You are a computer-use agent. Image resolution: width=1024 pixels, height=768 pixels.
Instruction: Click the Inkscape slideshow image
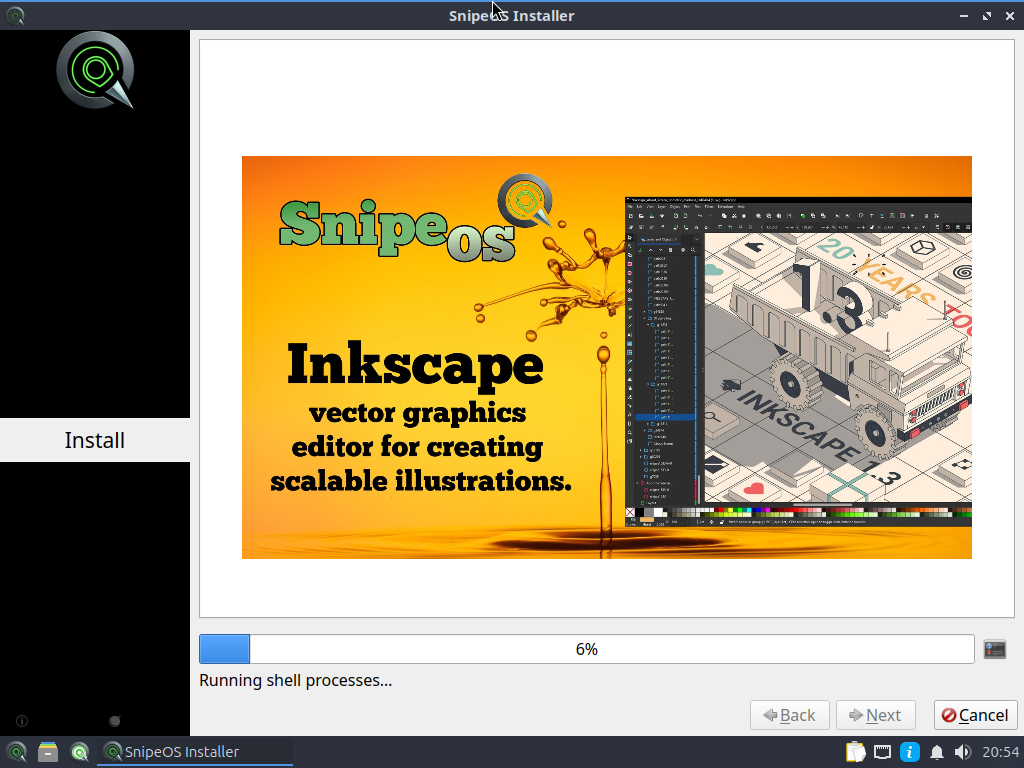pyautogui.click(x=607, y=357)
